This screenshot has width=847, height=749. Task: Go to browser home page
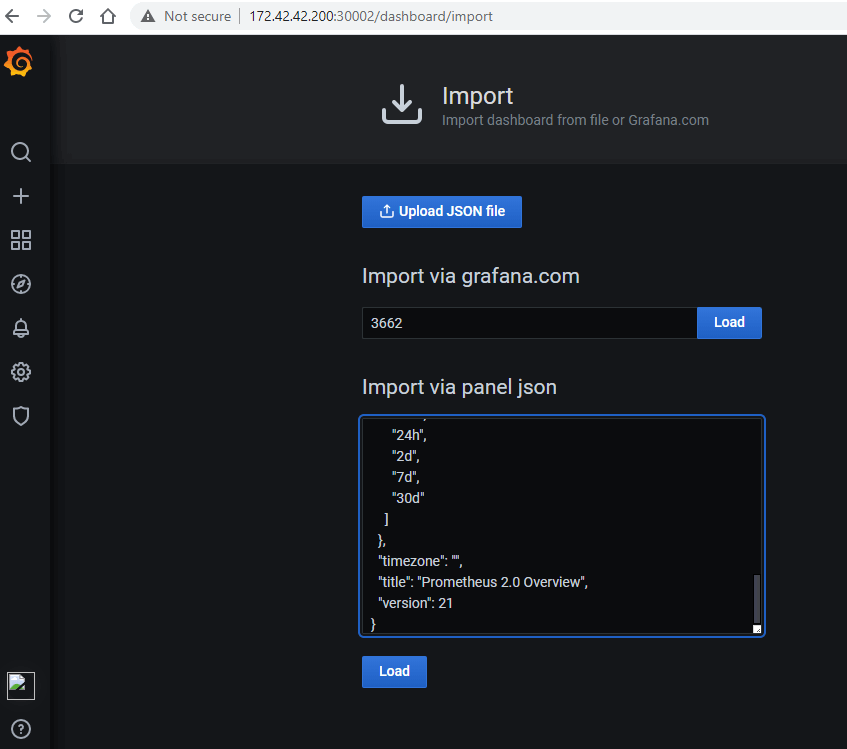[108, 16]
